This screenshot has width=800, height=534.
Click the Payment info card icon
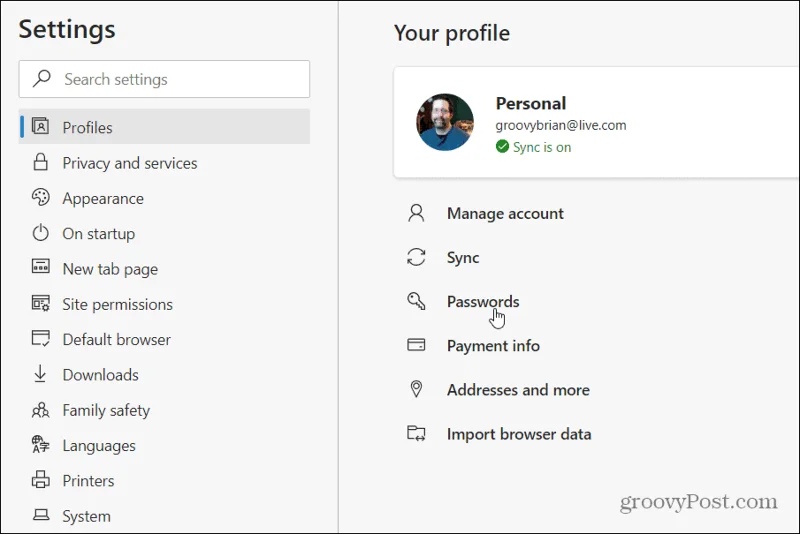pos(416,345)
